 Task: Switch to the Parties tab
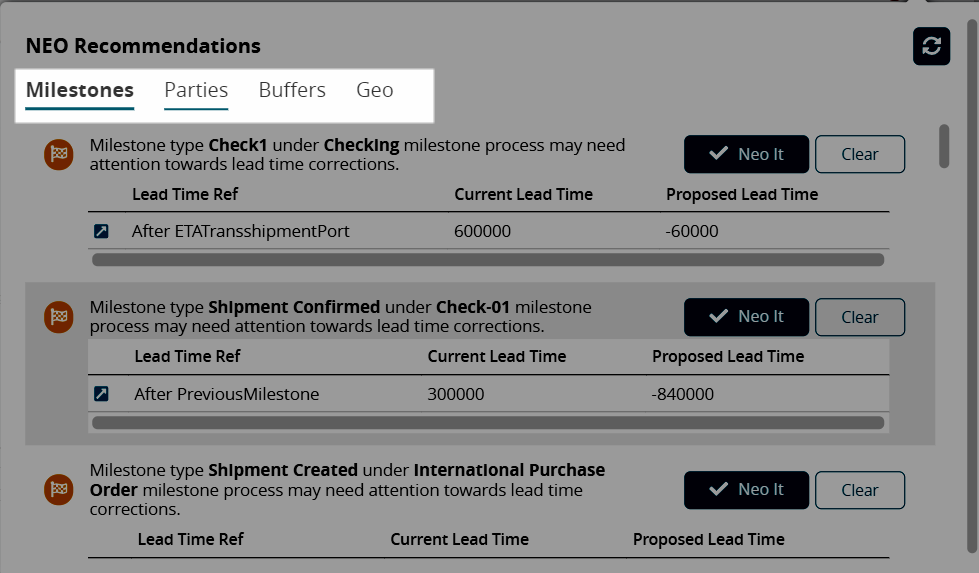tap(196, 90)
